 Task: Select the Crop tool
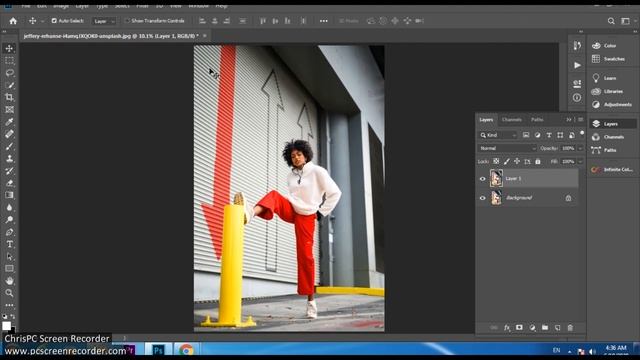pyautogui.click(x=9, y=97)
